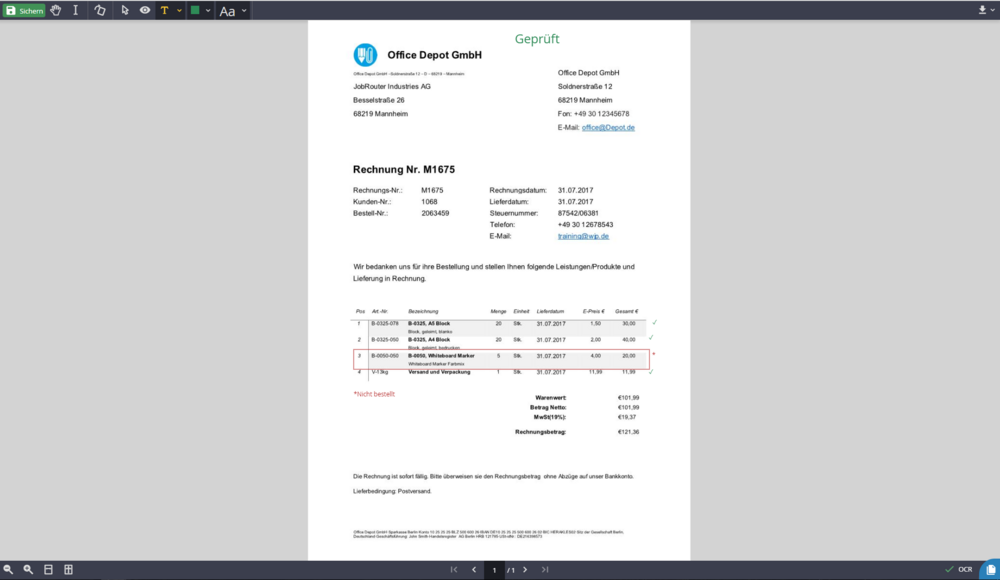Viewport: 1000px width, 580px height.
Task: Open the Aa font size tool
Action: 227,11
